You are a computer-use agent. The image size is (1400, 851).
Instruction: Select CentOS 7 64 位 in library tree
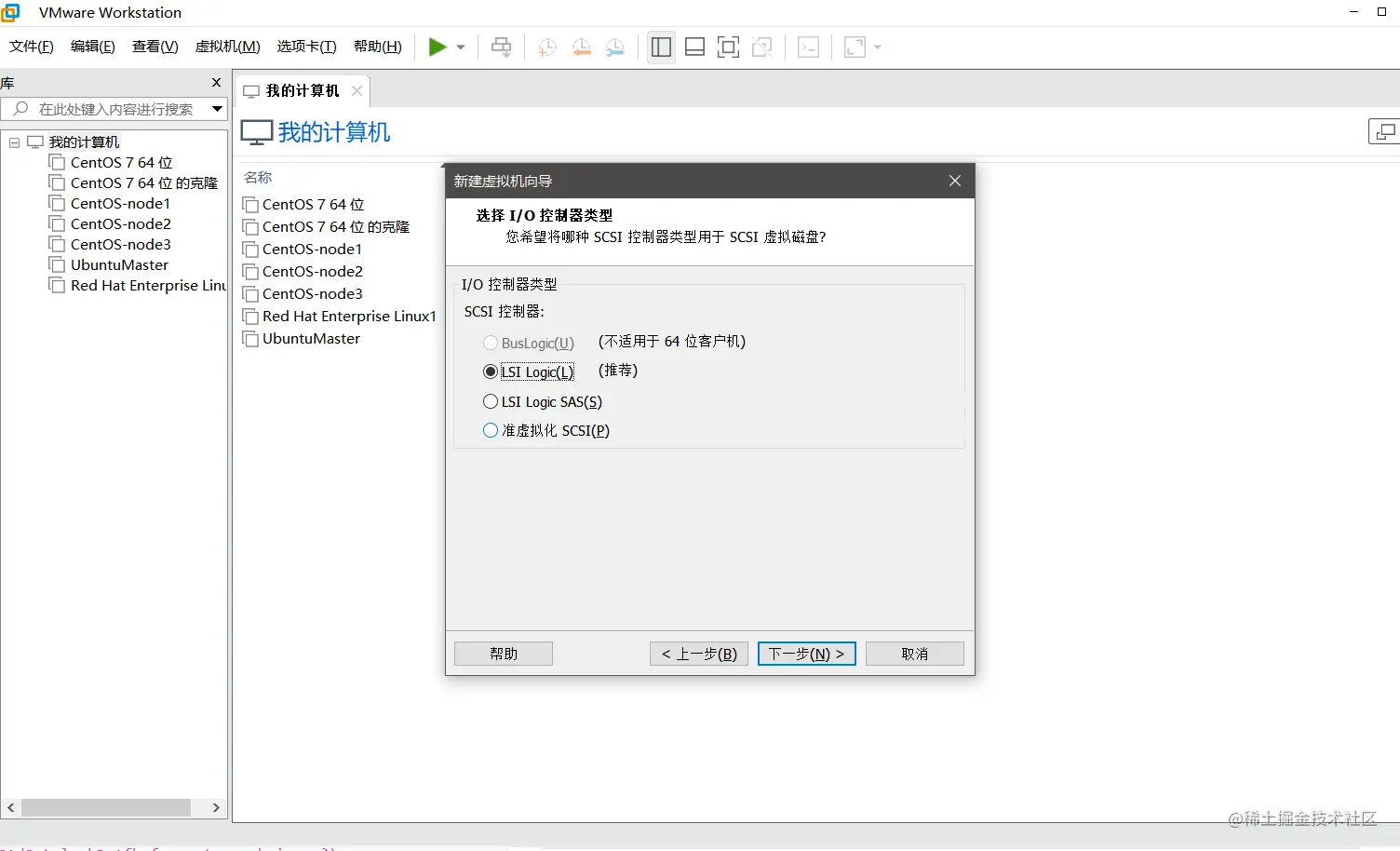122,163
